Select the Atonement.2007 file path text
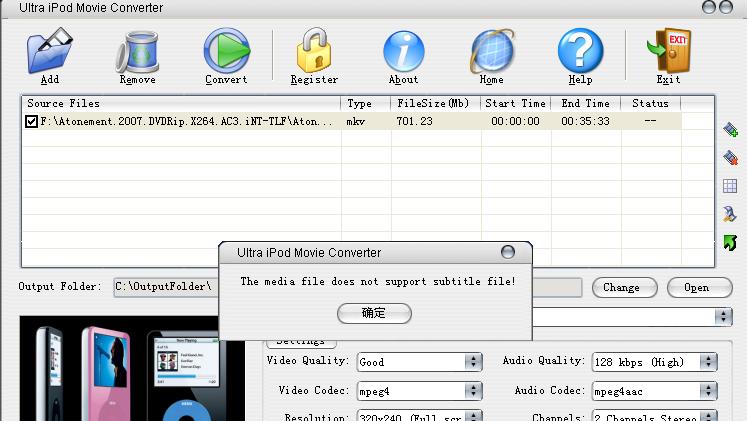This screenshot has width=747, height=421. click(x=186, y=121)
